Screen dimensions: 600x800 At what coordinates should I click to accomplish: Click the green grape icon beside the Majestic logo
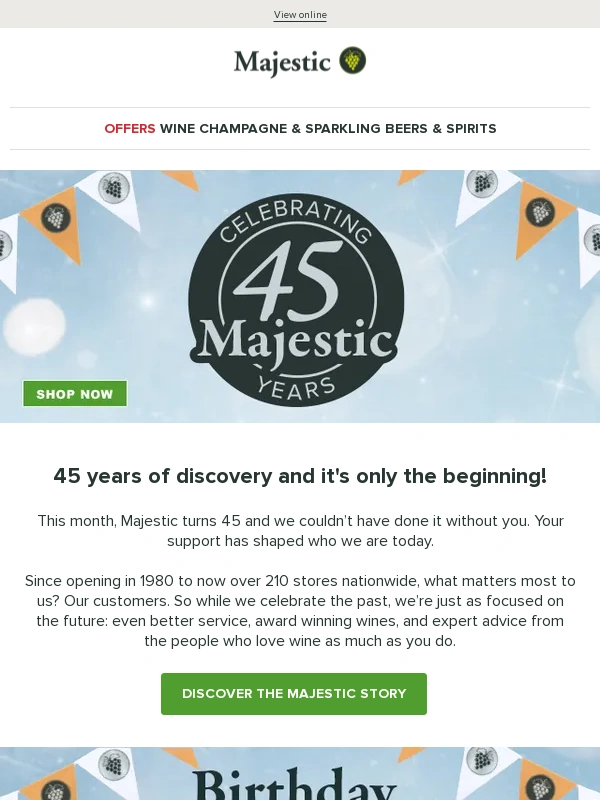[353, 60]
